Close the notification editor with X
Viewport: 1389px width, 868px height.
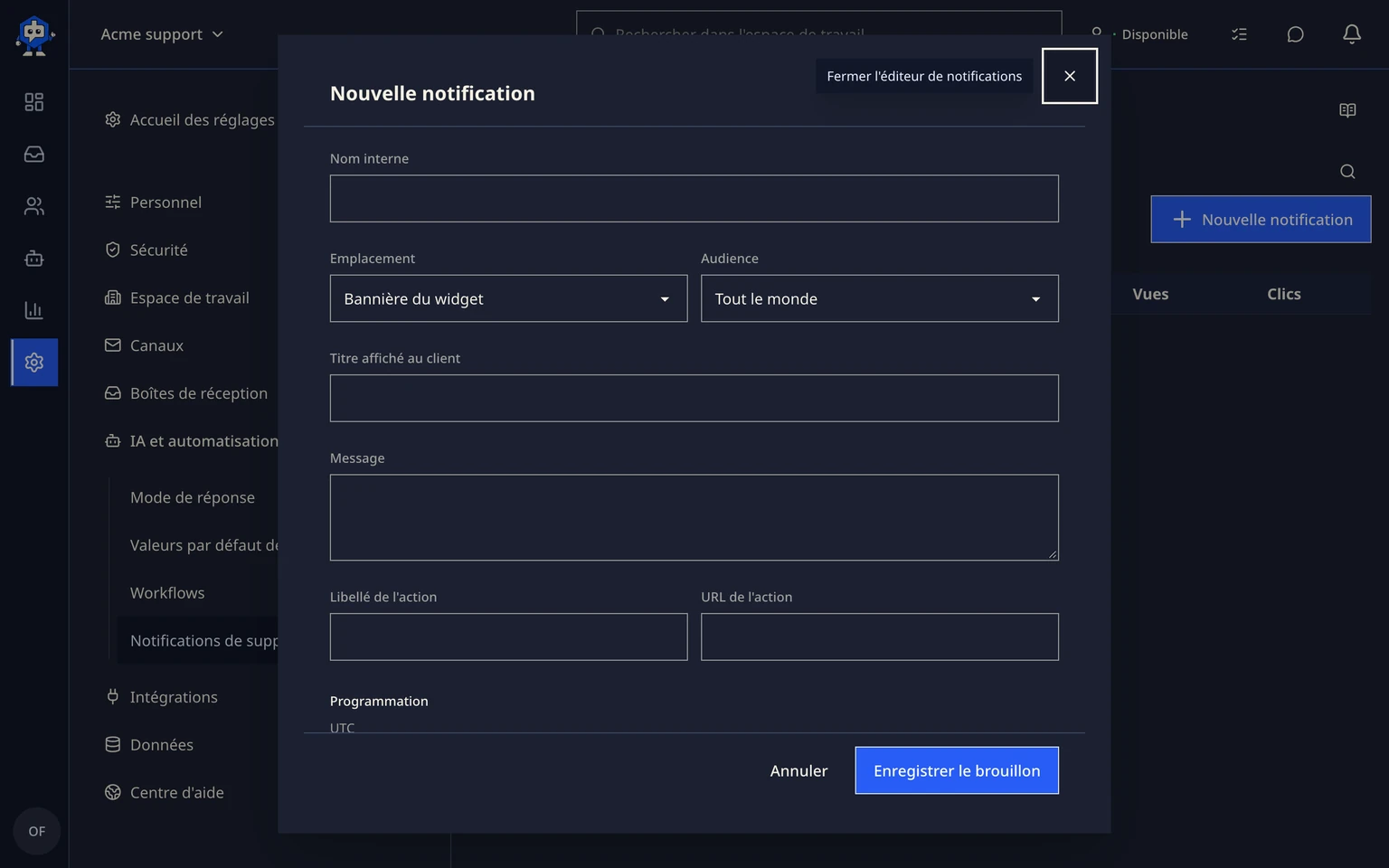point(1070,76)
